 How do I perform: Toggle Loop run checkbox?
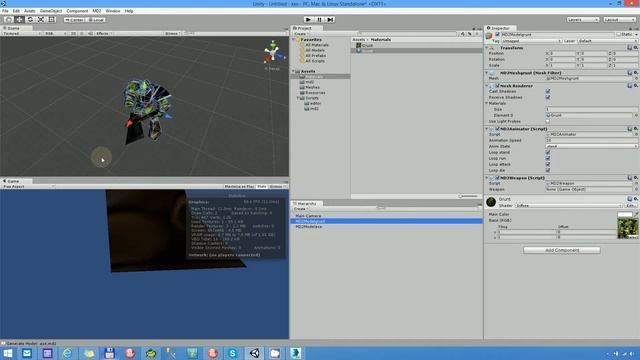[x=548, y=158]
